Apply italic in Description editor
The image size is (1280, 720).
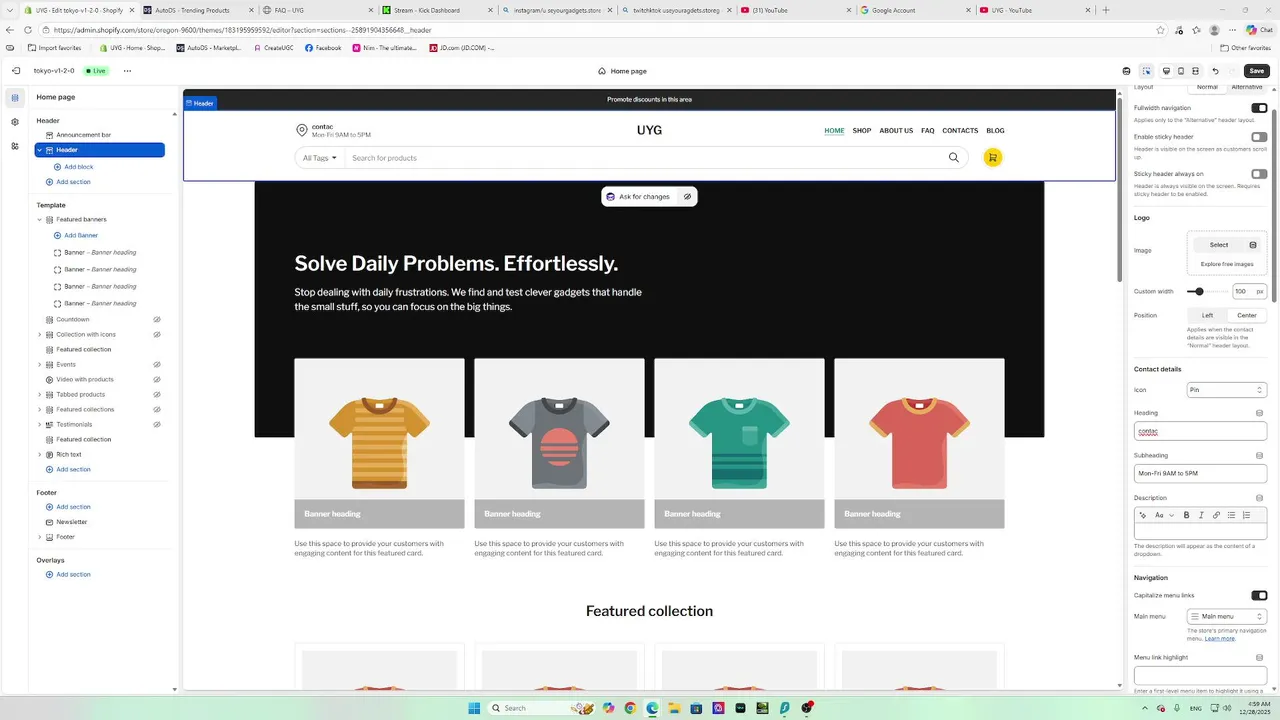tap(1201, 515)
